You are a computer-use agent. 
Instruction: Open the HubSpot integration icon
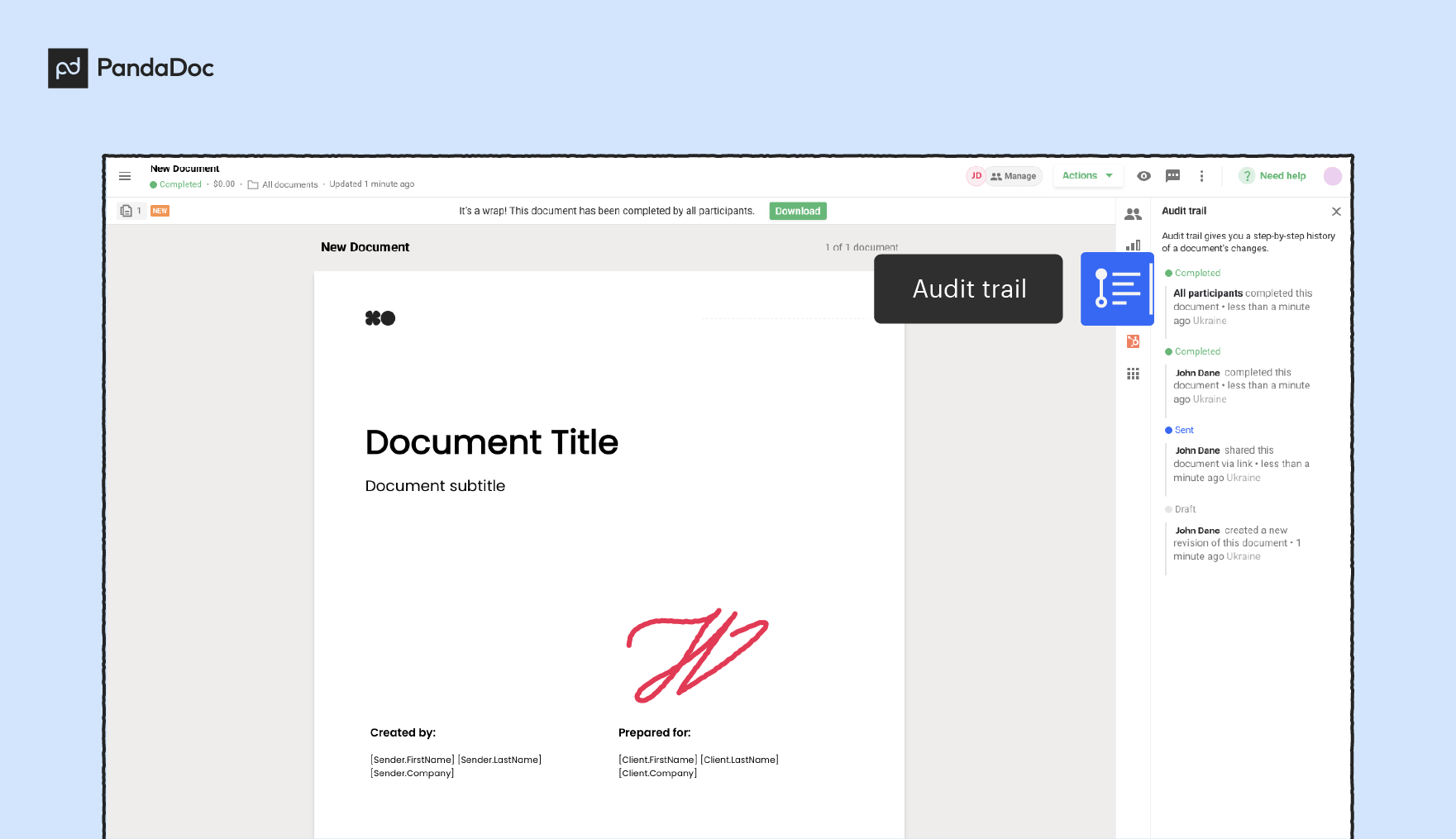coord(1133,341)
